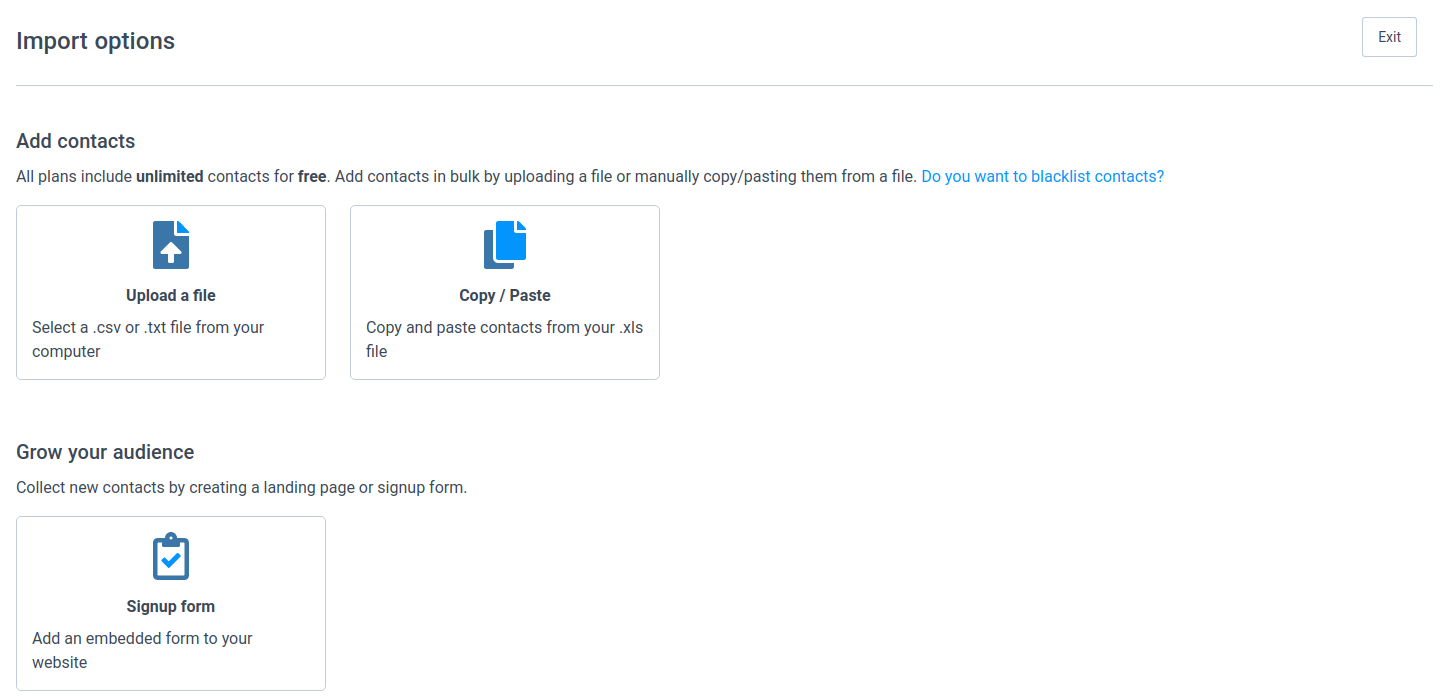
Task: Click the Copy / Paste documents icon
Action: point(505,245)
